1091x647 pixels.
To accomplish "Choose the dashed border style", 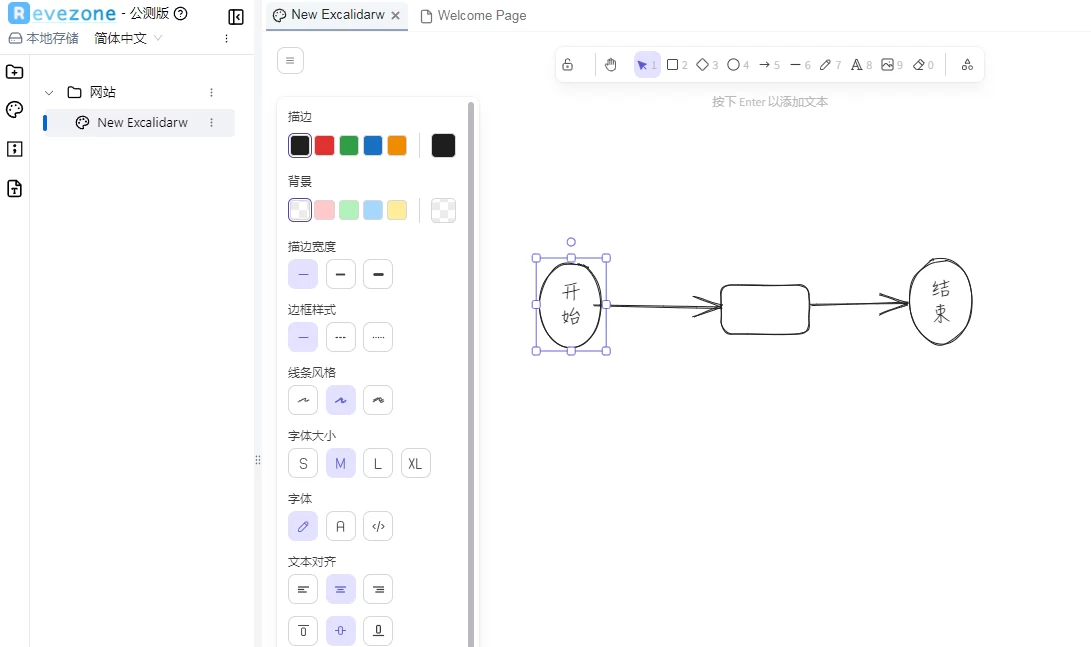I will pos(340,337).
